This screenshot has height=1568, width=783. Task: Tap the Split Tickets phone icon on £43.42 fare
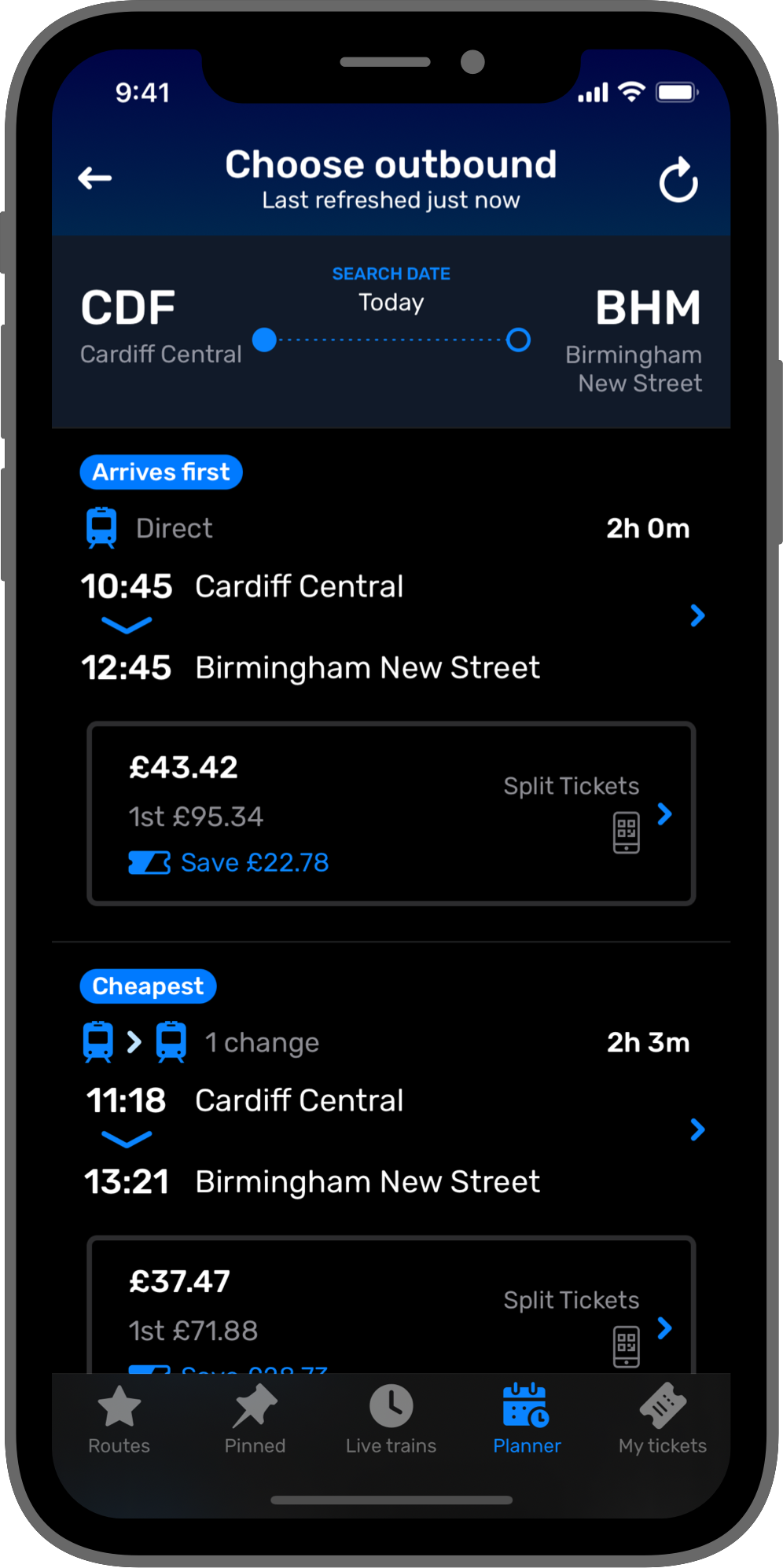click(x=626, y=831)
